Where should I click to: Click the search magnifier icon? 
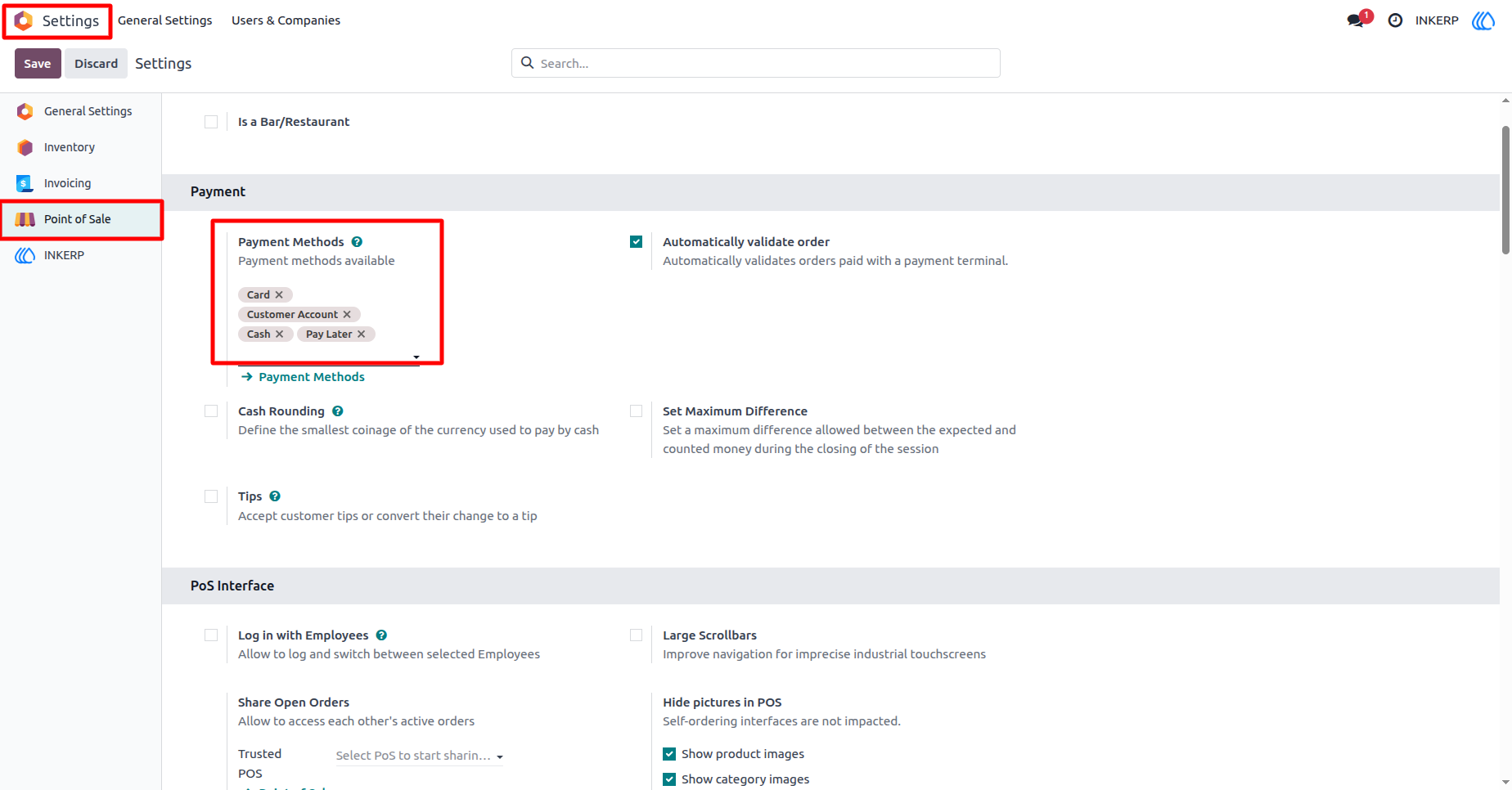click(x=528, y=63)
